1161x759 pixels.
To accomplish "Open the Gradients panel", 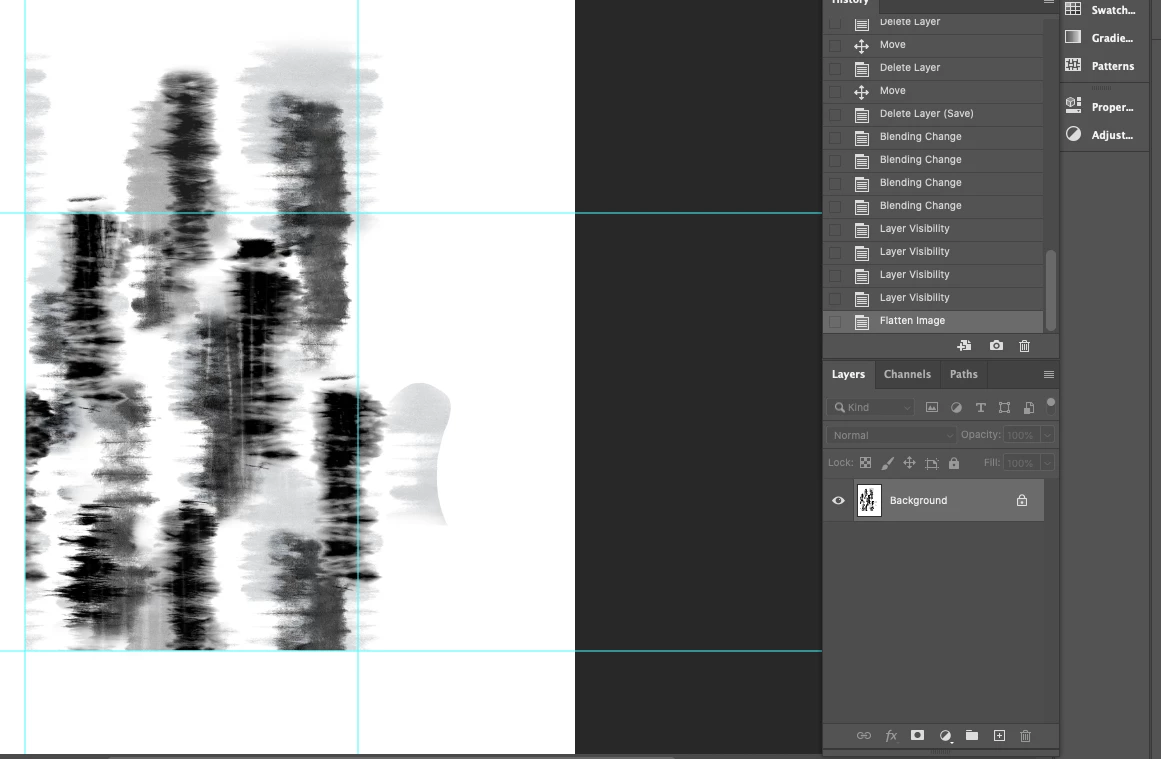I will pyautogui.click(x=1100, y=38).
